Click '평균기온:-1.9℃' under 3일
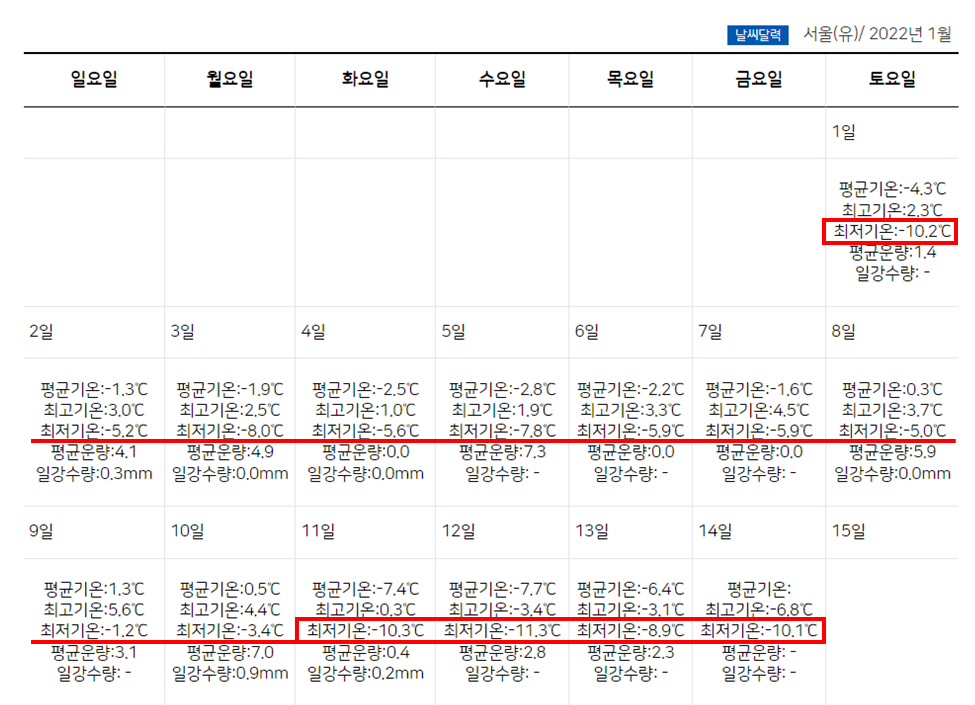Viewport: 975px width, 705px height. [229, 390]
